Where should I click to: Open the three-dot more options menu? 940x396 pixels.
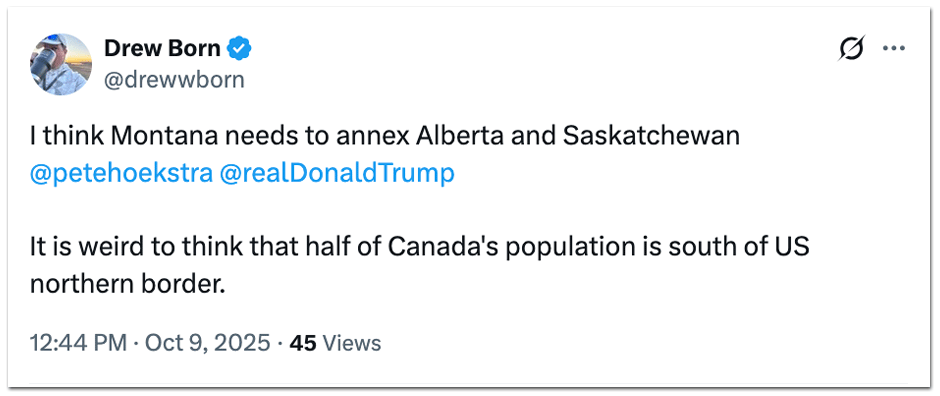tap(894, 49)
